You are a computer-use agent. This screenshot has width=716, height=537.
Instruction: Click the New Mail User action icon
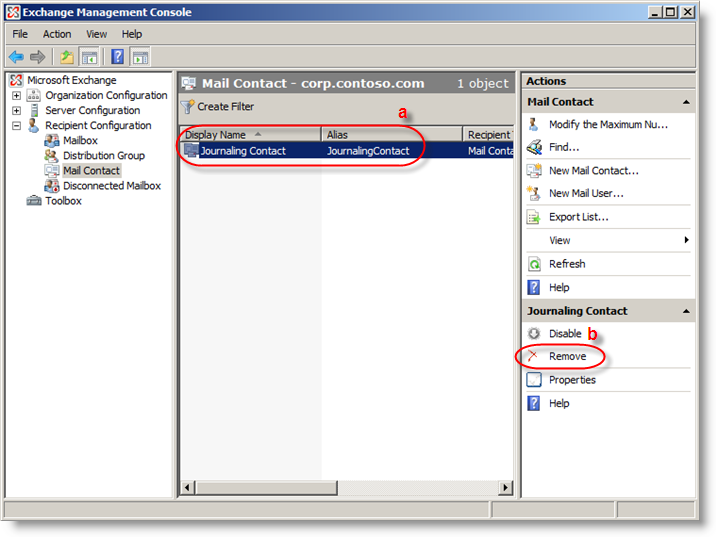coord(534,194)
